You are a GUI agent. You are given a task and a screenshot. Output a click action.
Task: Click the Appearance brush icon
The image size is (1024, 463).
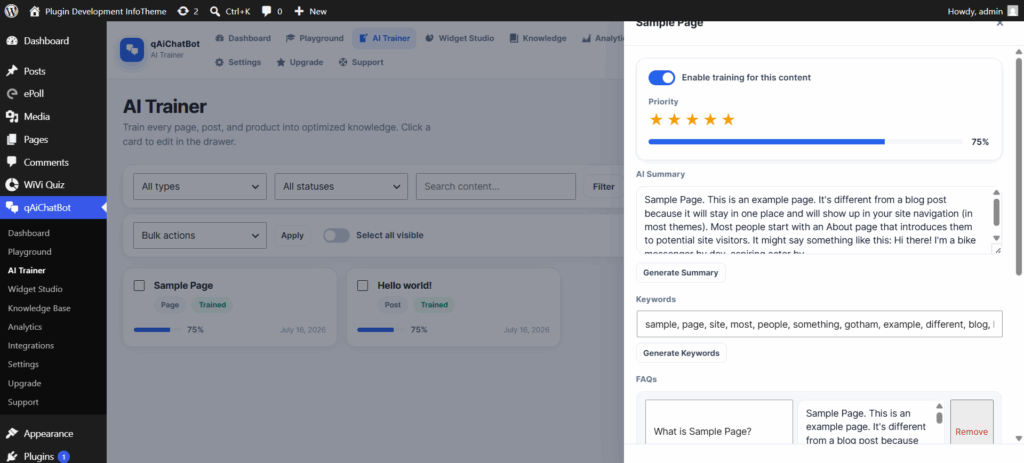(x=12, y=434)
